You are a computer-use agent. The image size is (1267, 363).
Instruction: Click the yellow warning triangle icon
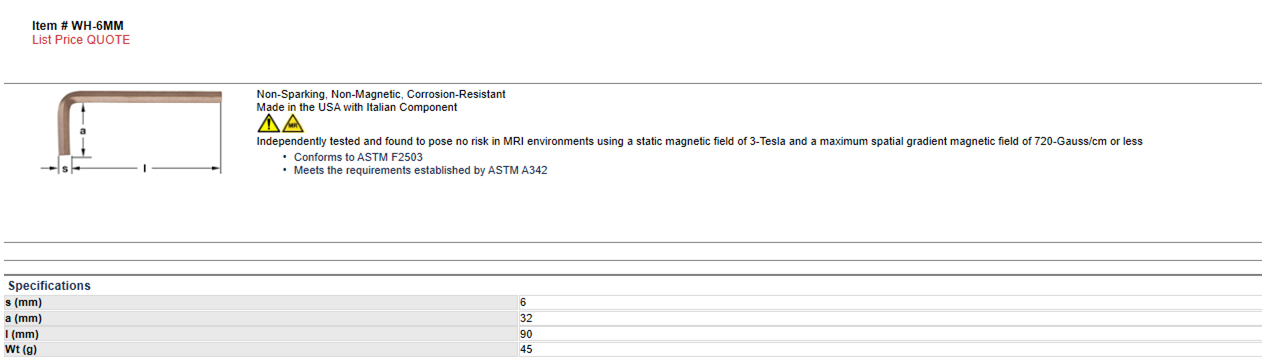pos(268,123)
